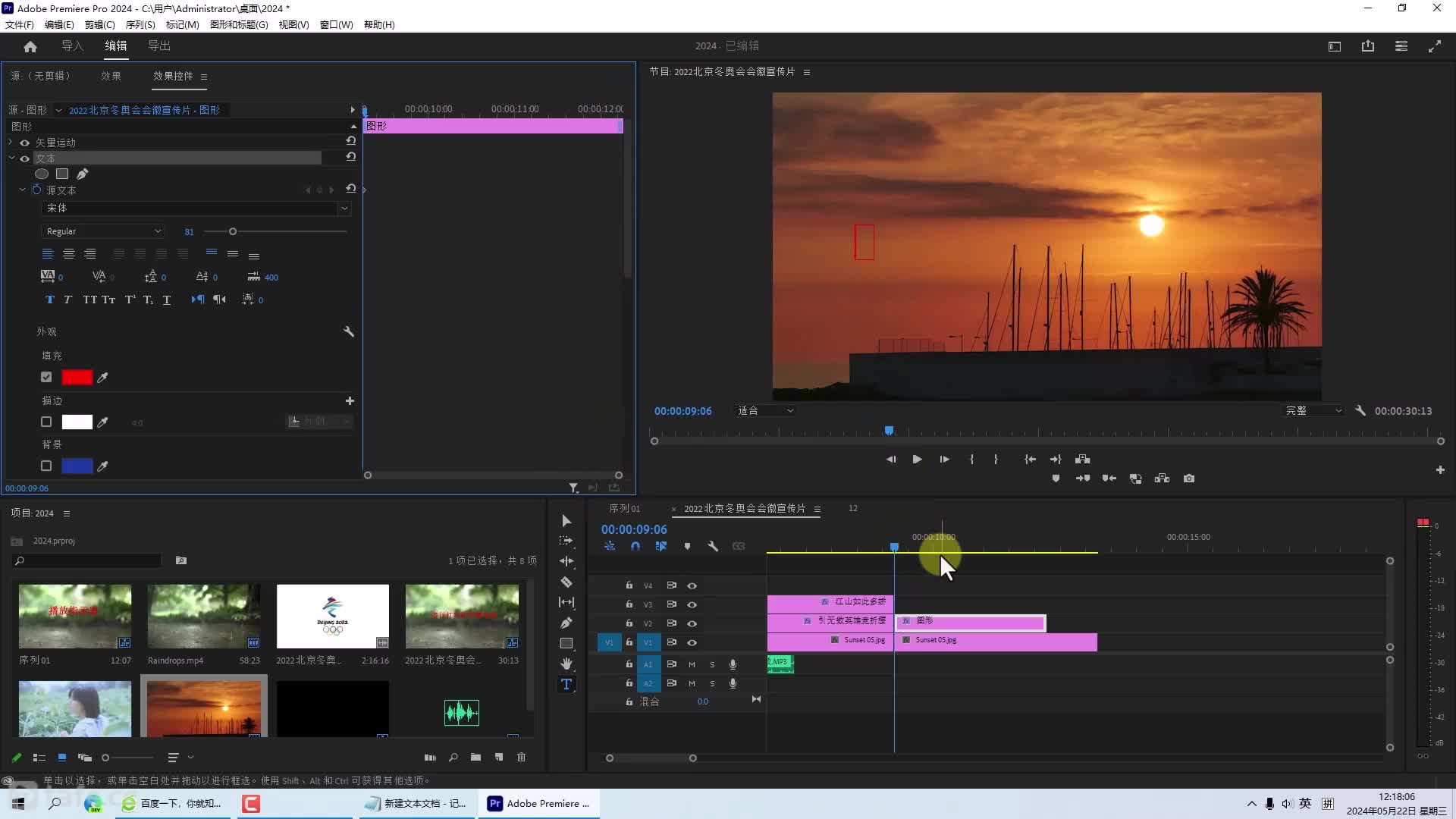Toggle Snap in Timeline magnet icon
The width and height of the screenshot is (1456, 819).
point(635,546)
